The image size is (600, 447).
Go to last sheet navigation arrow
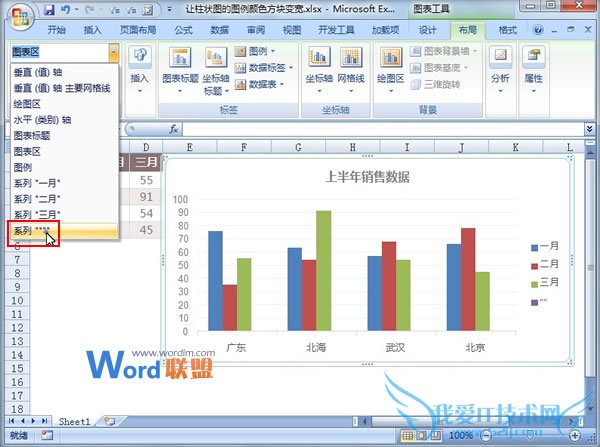coord(44,421)
